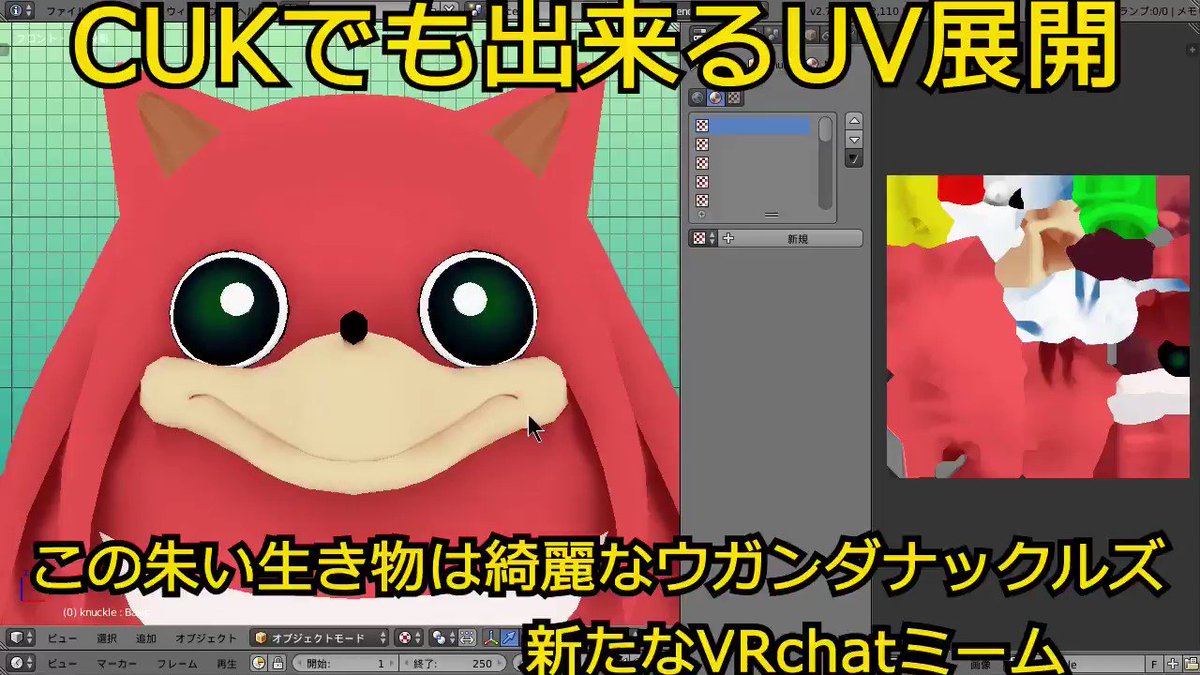
Task: Open the 3D View editor type selector
Action: 22,638
